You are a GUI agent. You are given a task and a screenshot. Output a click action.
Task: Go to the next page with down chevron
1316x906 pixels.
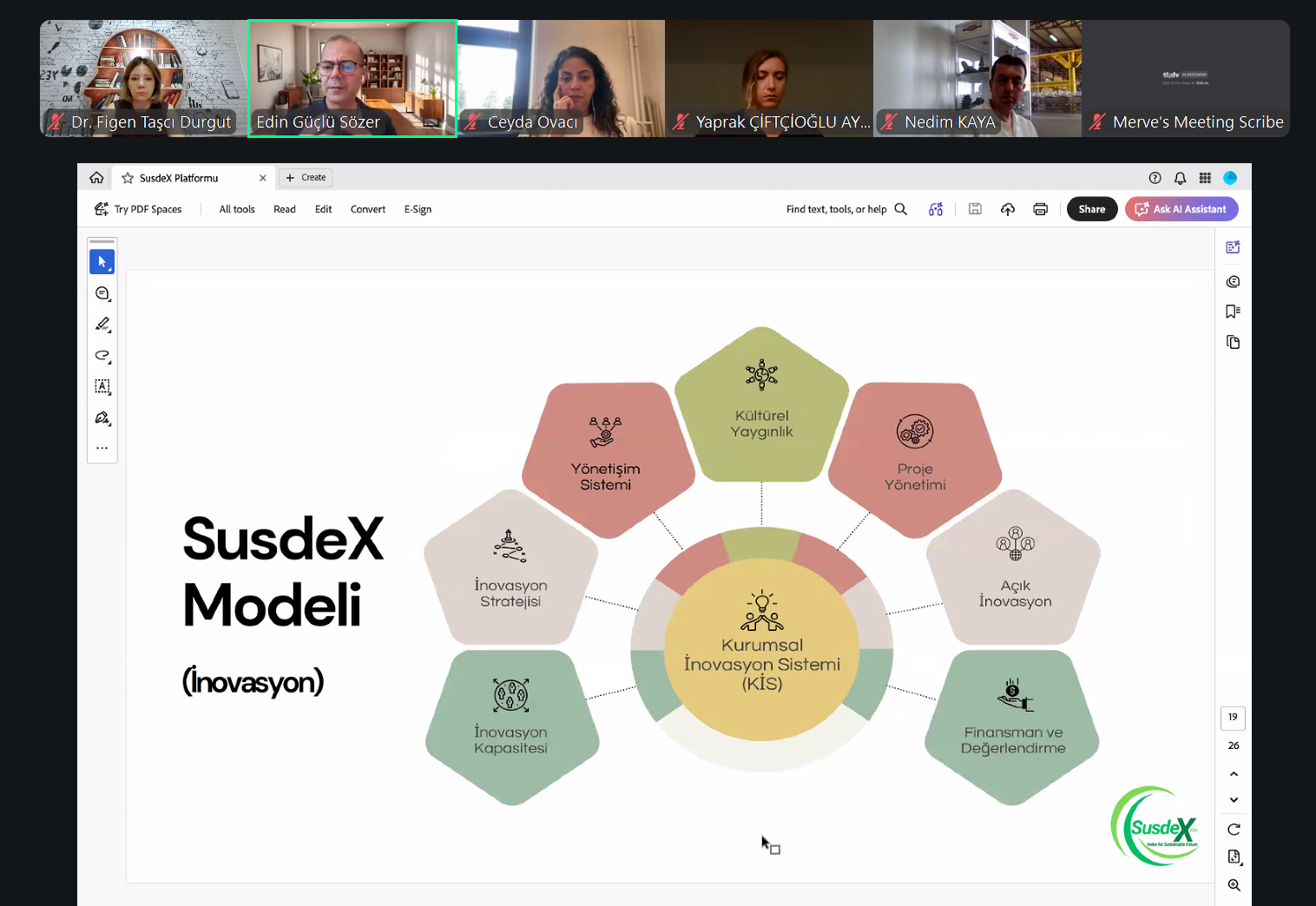click(1234, 800)
